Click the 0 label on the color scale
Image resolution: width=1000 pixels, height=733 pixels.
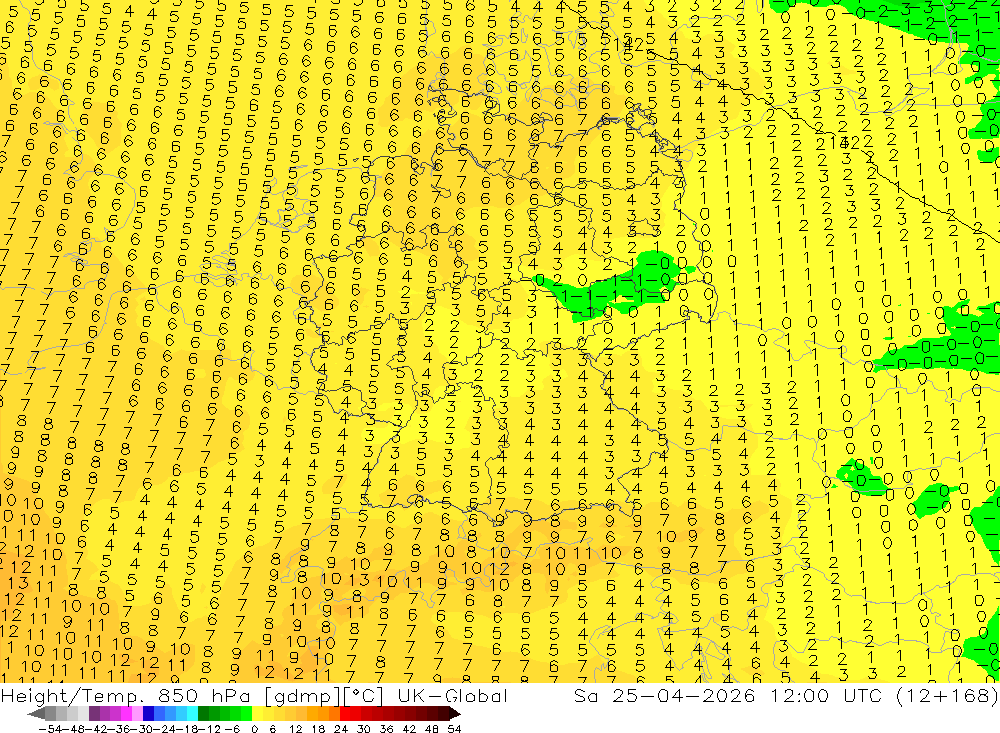tap(254, 729)
